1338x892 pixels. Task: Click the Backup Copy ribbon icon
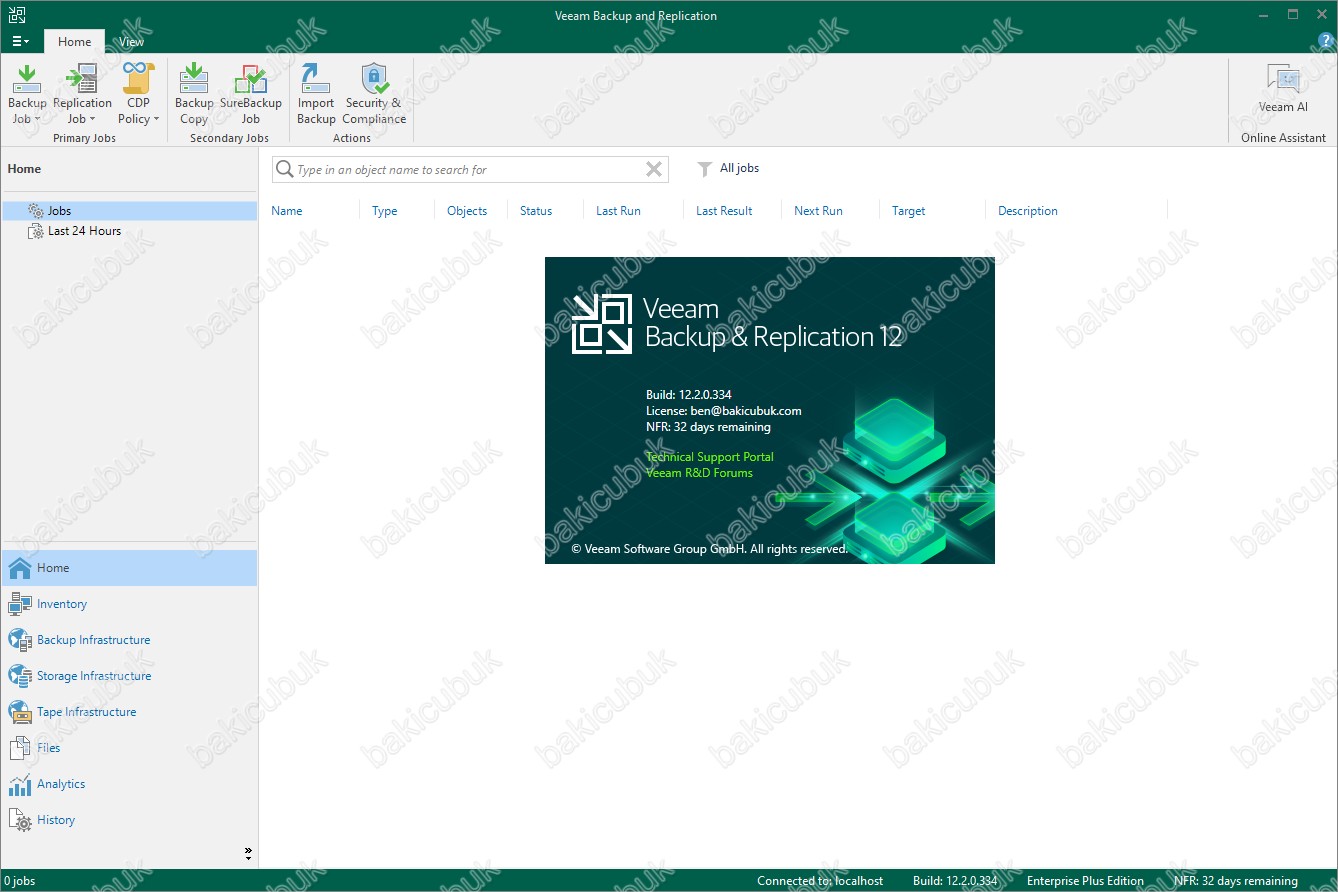click(x=194, y=78)
